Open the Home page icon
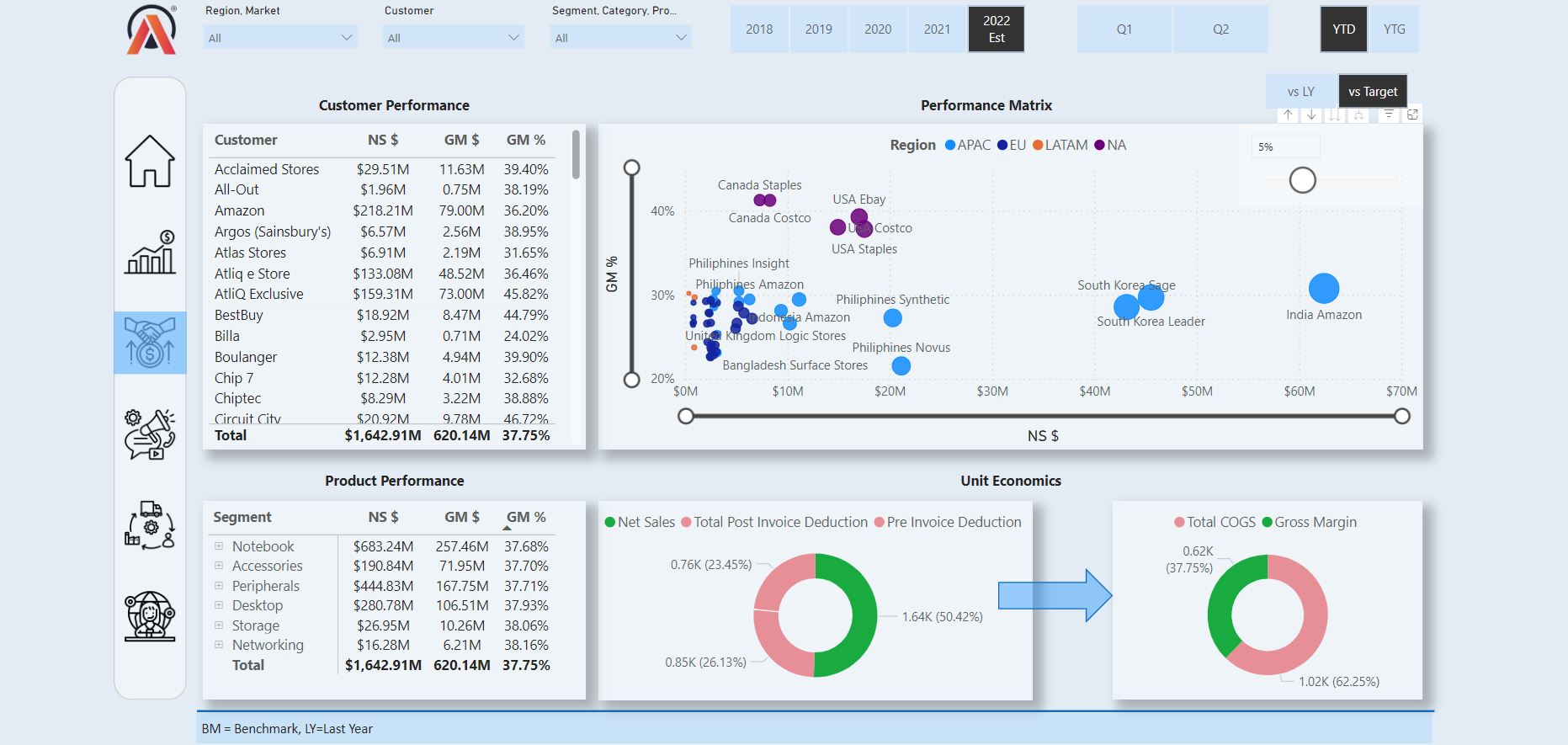1568x745 pixels. (x=150, y=161)
